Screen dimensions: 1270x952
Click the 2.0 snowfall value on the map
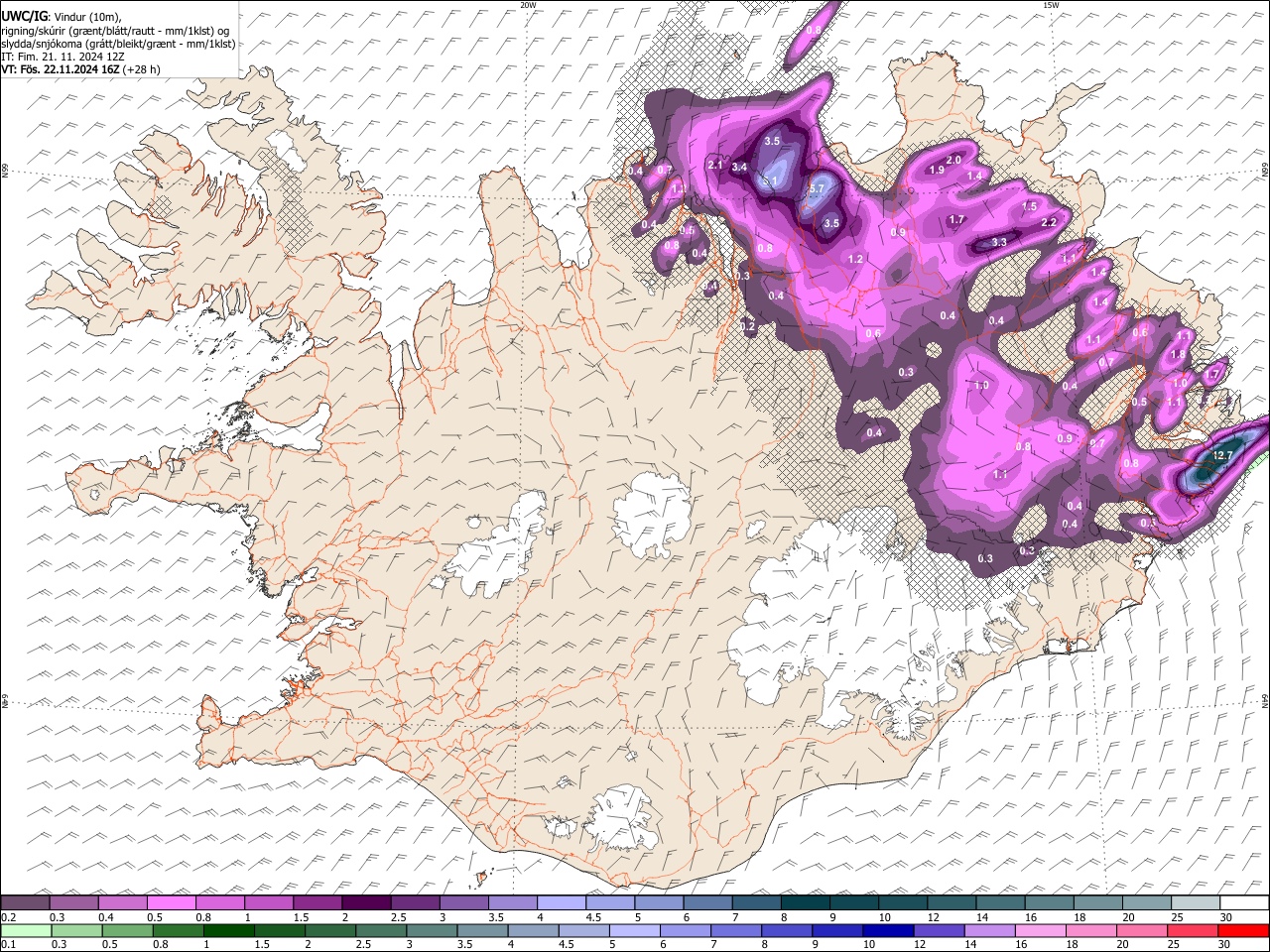point(953,160)
